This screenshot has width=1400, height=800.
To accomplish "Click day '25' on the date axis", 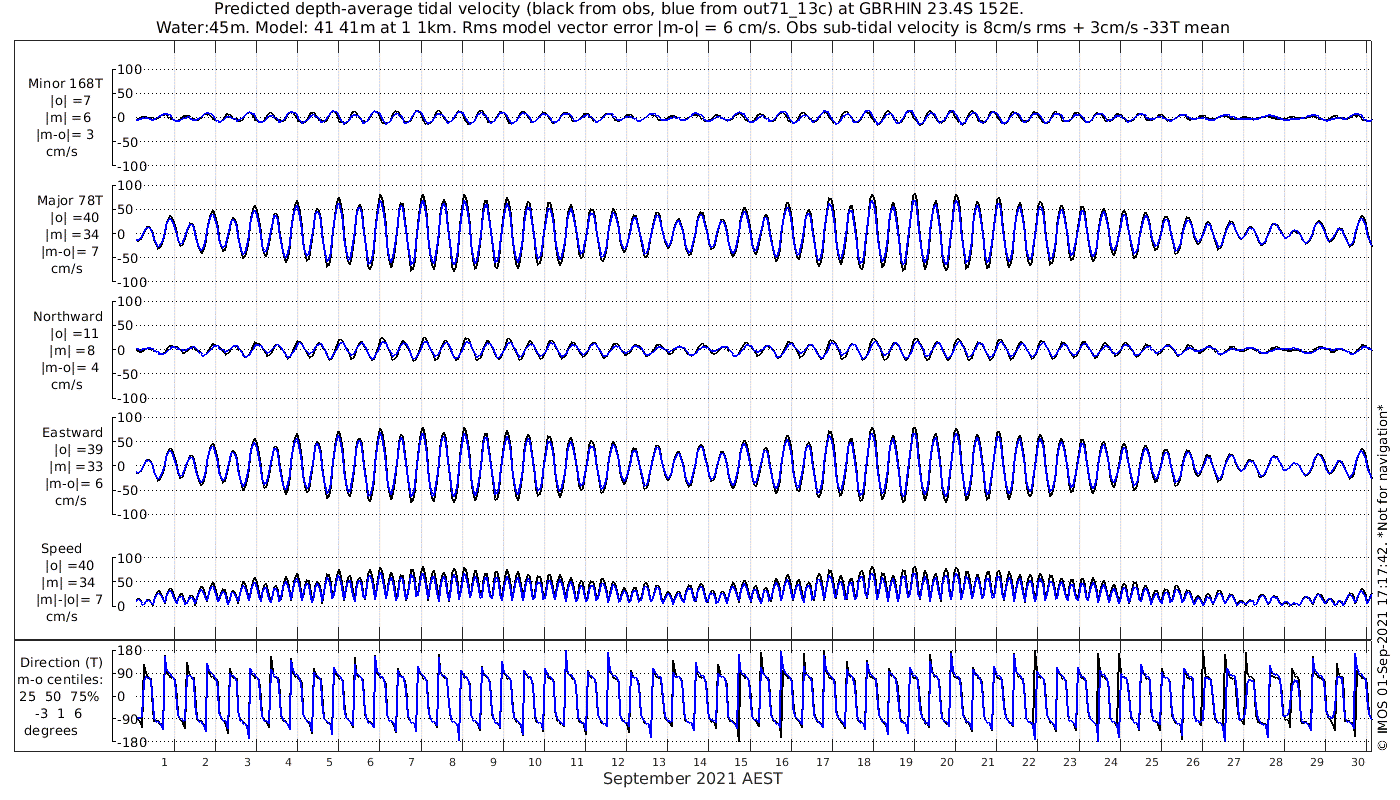I will coord(1152,762).
